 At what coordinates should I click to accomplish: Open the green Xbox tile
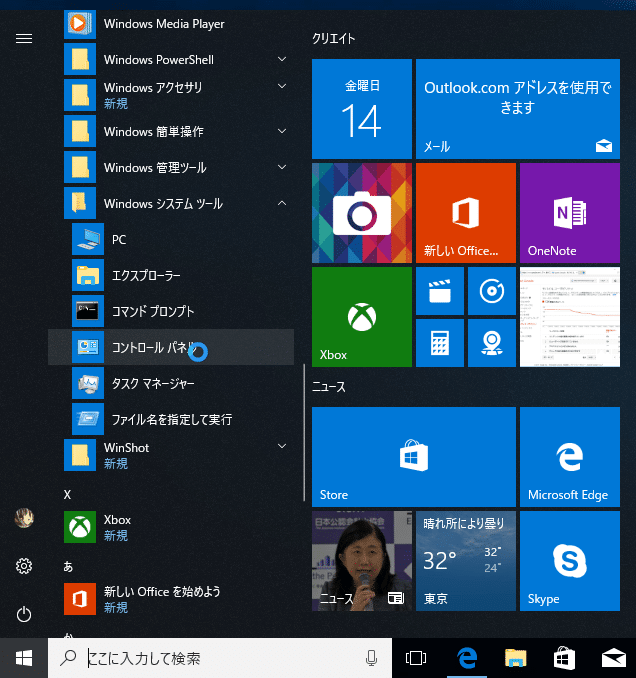click(362, 317)
